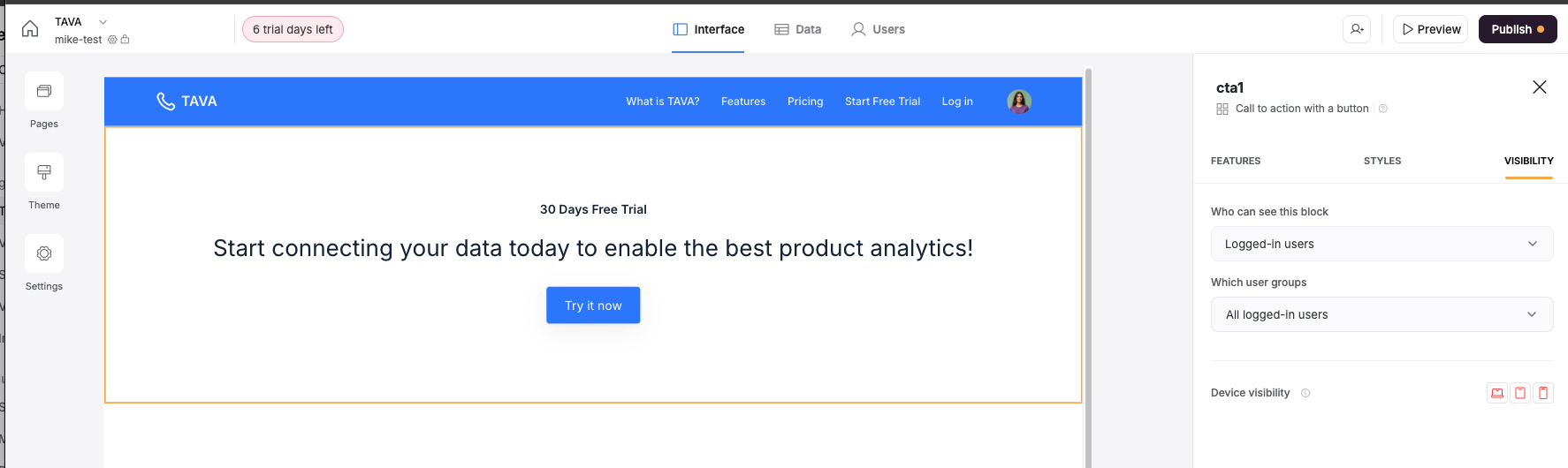Click the gear icon beside mike-test
The width and height of the screenshot is (1568, 468).
point(112,40)
